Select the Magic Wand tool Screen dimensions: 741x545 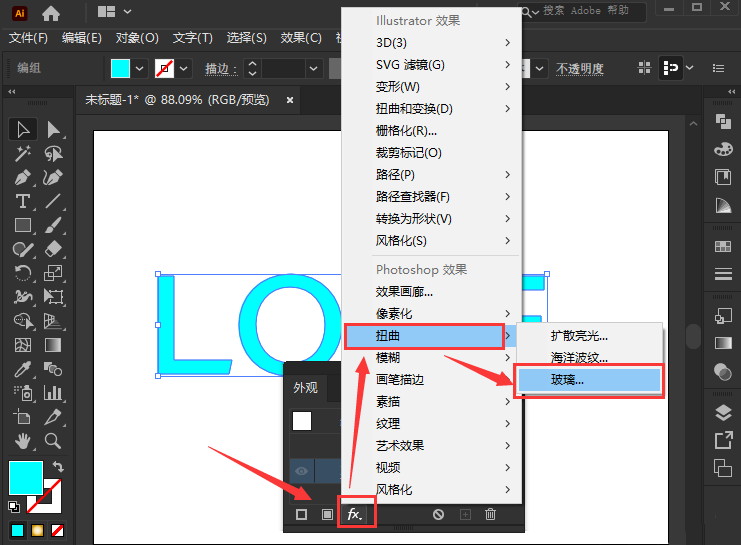[23, 154]
